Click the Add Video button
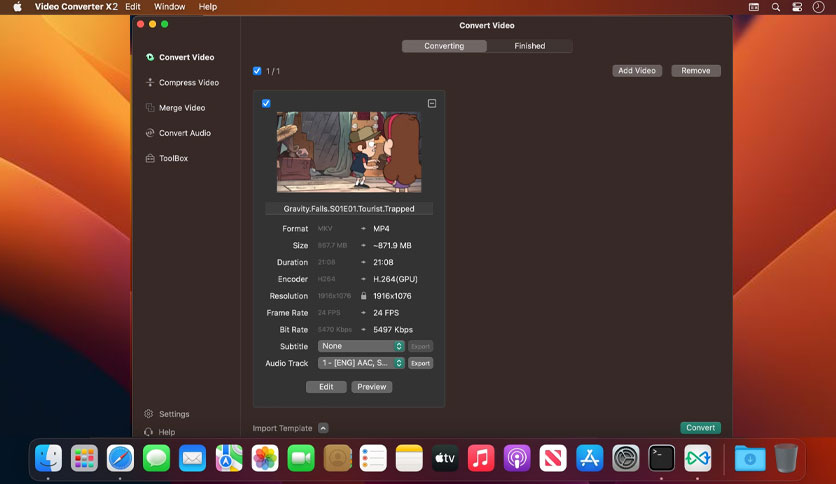Screen dimensions: 836x484 [x=637, y=71]
